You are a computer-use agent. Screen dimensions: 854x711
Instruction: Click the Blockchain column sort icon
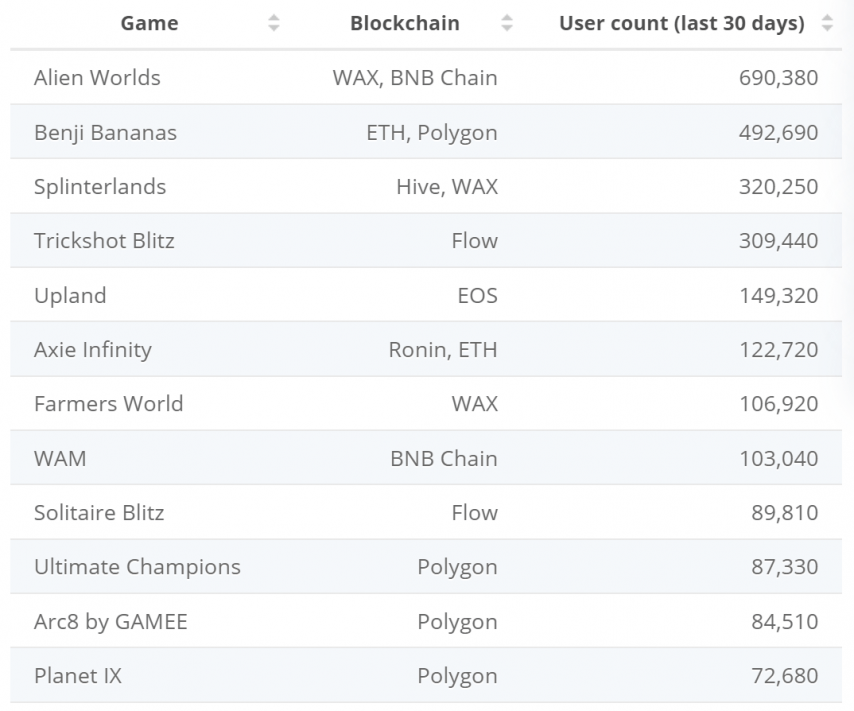[507, 24]
